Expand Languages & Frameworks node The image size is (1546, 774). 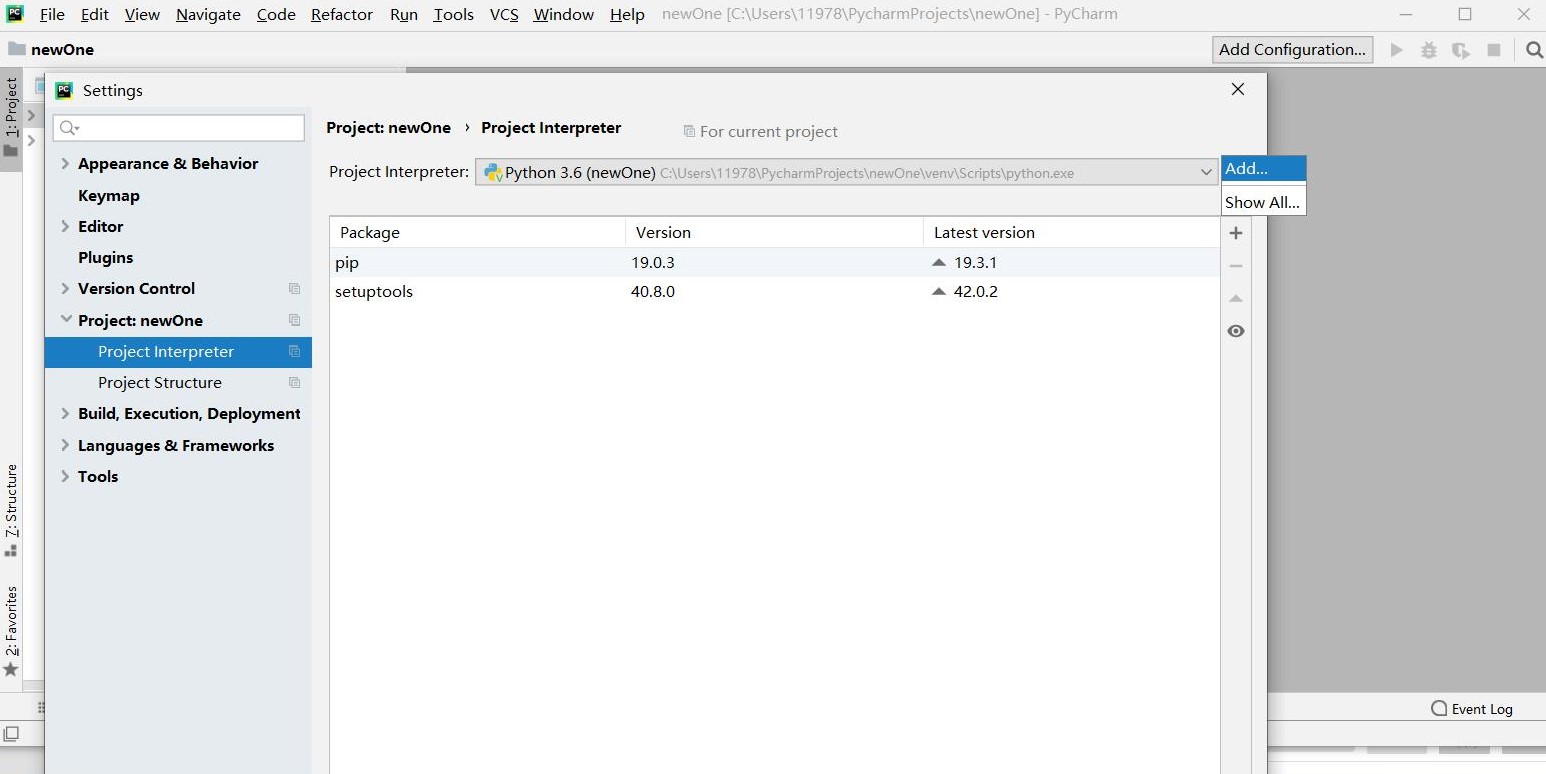point(65,446)
